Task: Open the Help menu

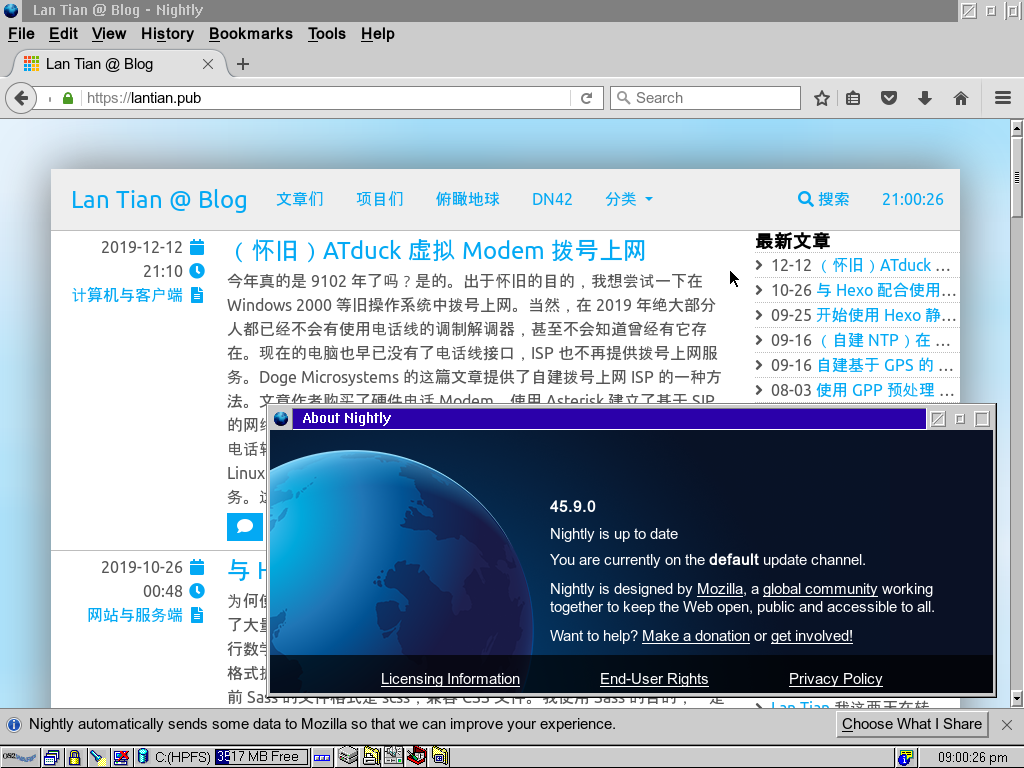Action: pos(377,34)
